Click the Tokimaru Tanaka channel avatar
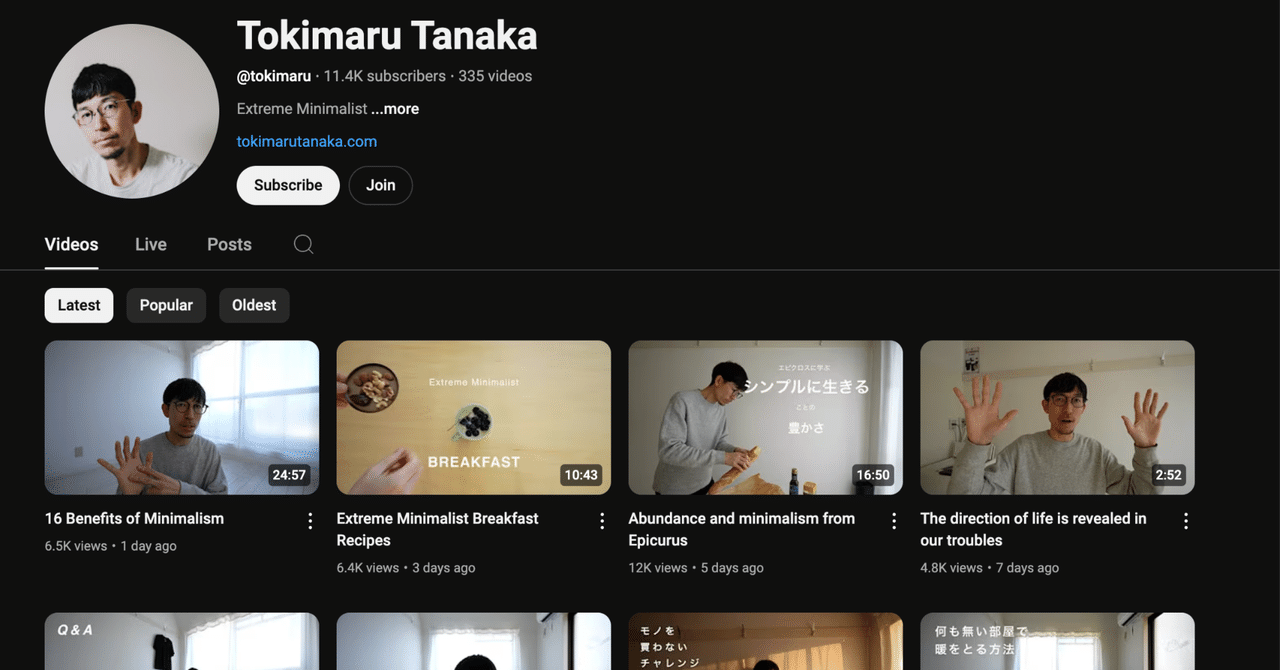Screen dimensions: 1280x670 click(131, 110)
